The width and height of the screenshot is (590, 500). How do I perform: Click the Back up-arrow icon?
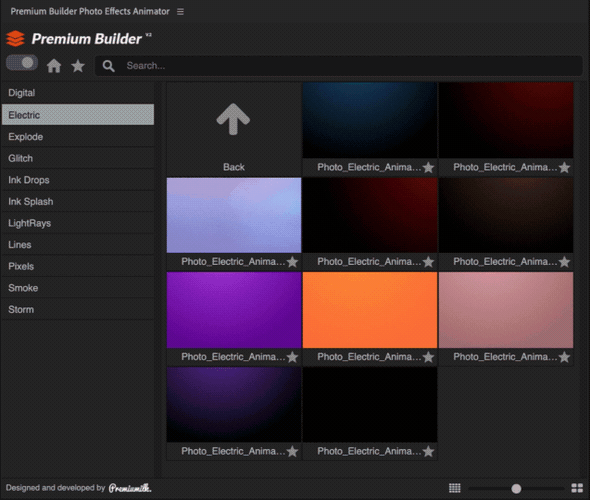[x=233, y=119]
